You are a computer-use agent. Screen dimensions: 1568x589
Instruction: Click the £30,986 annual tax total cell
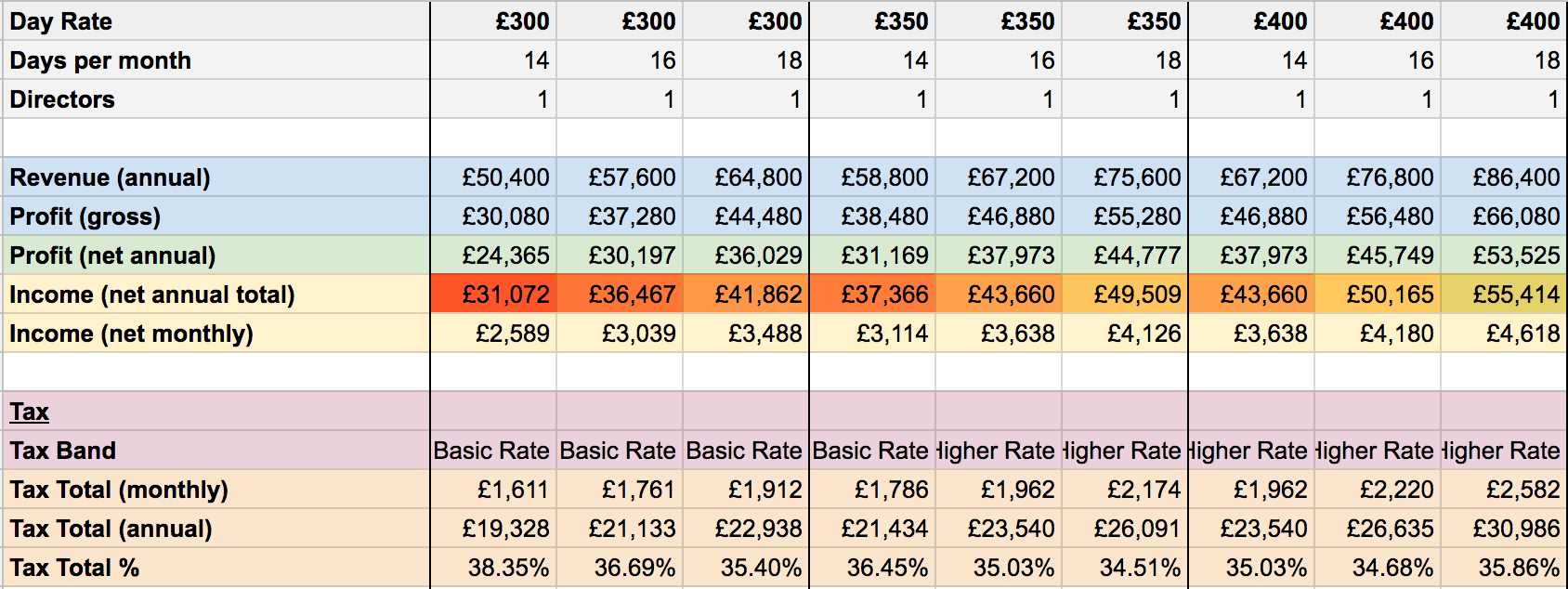click(1504, 529)
